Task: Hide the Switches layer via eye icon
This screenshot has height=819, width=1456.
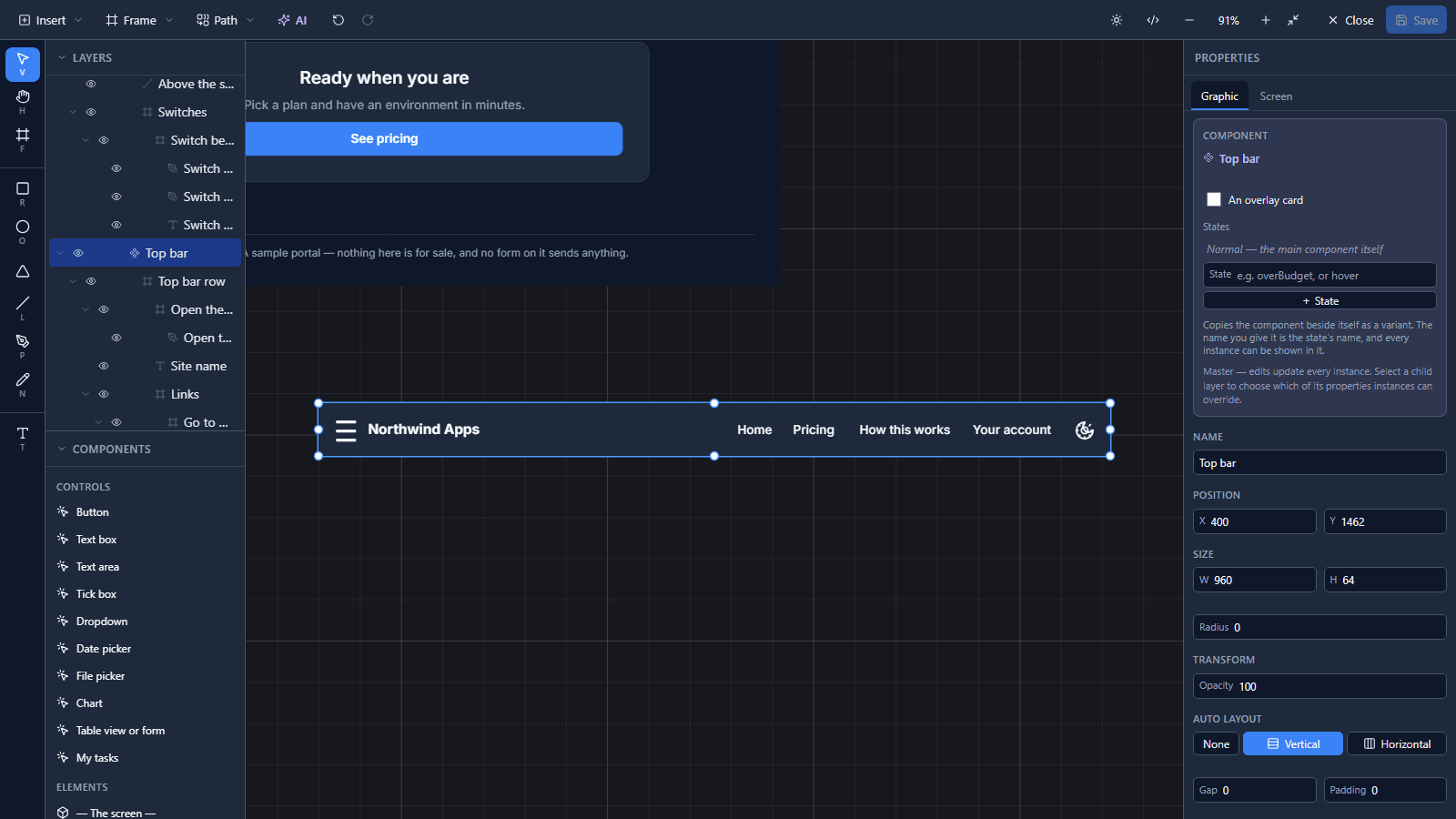Action: (91, 112)
